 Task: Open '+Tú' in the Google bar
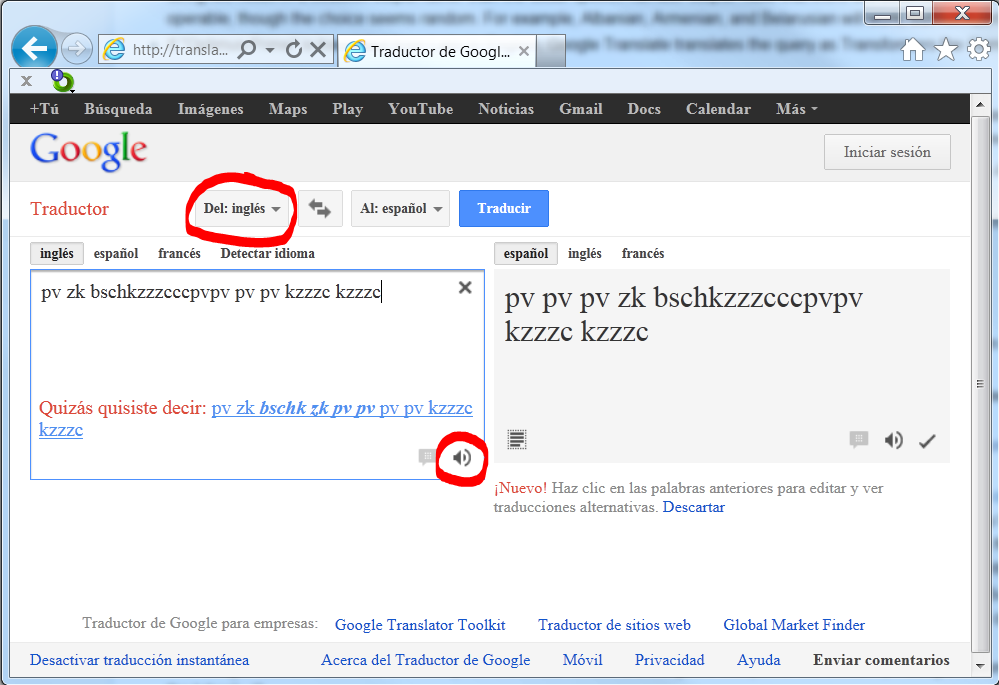(44, 109)
